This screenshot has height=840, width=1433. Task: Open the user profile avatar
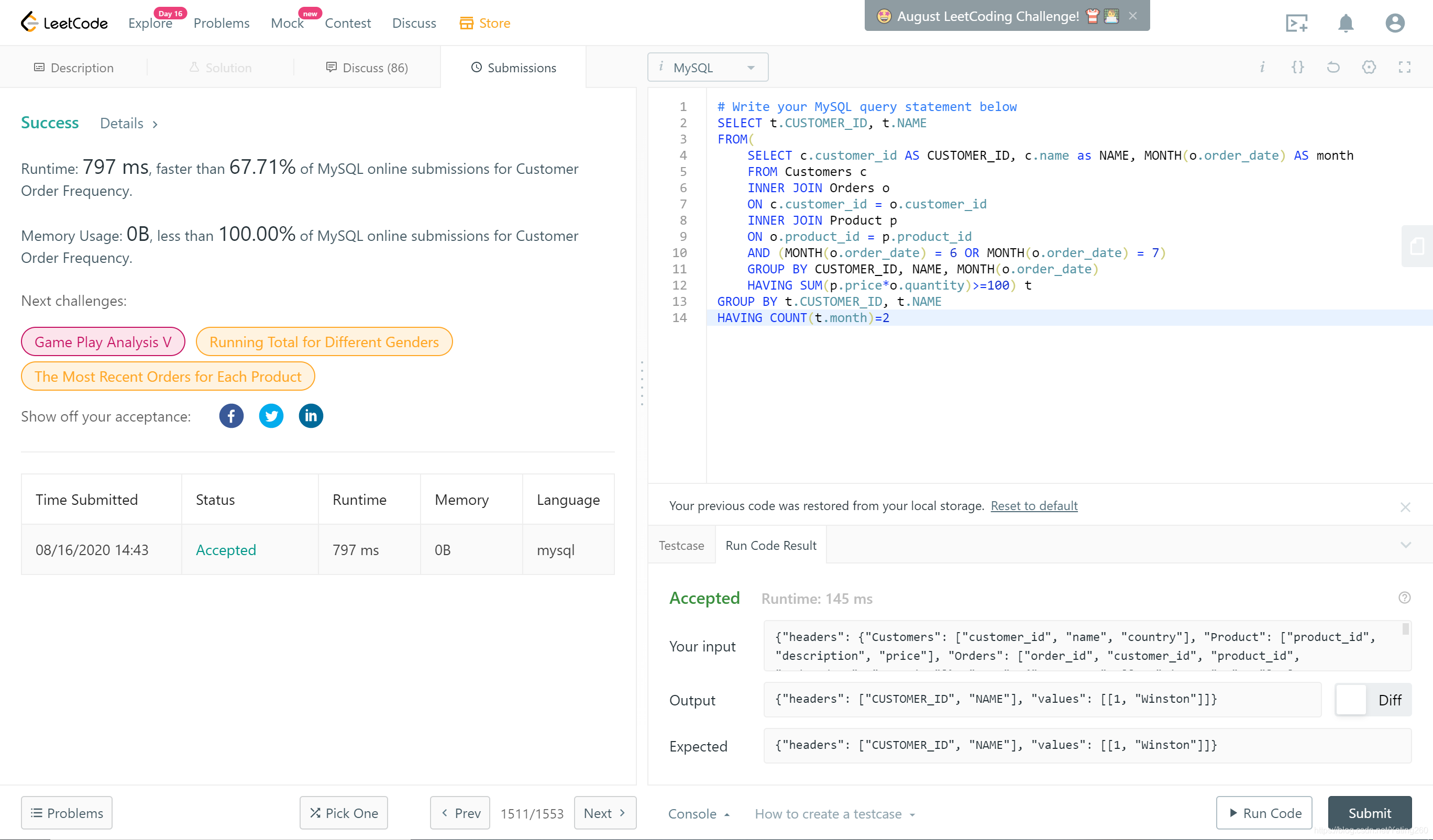[1394, 24]
